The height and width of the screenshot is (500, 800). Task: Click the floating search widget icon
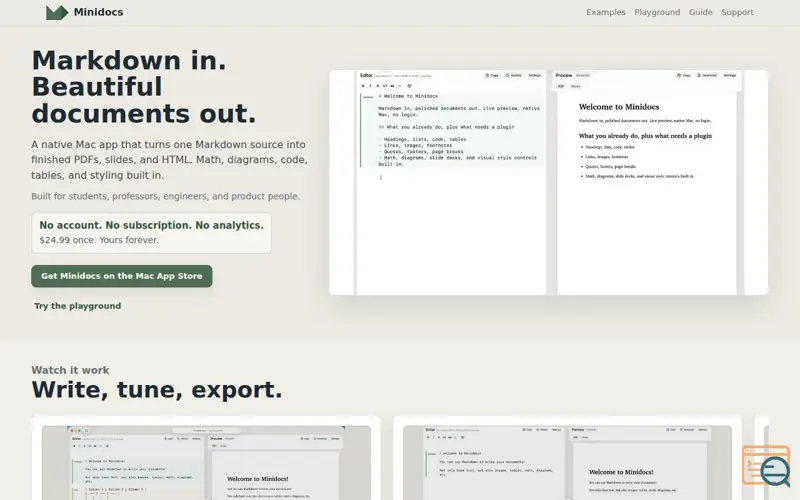[766, 465]
